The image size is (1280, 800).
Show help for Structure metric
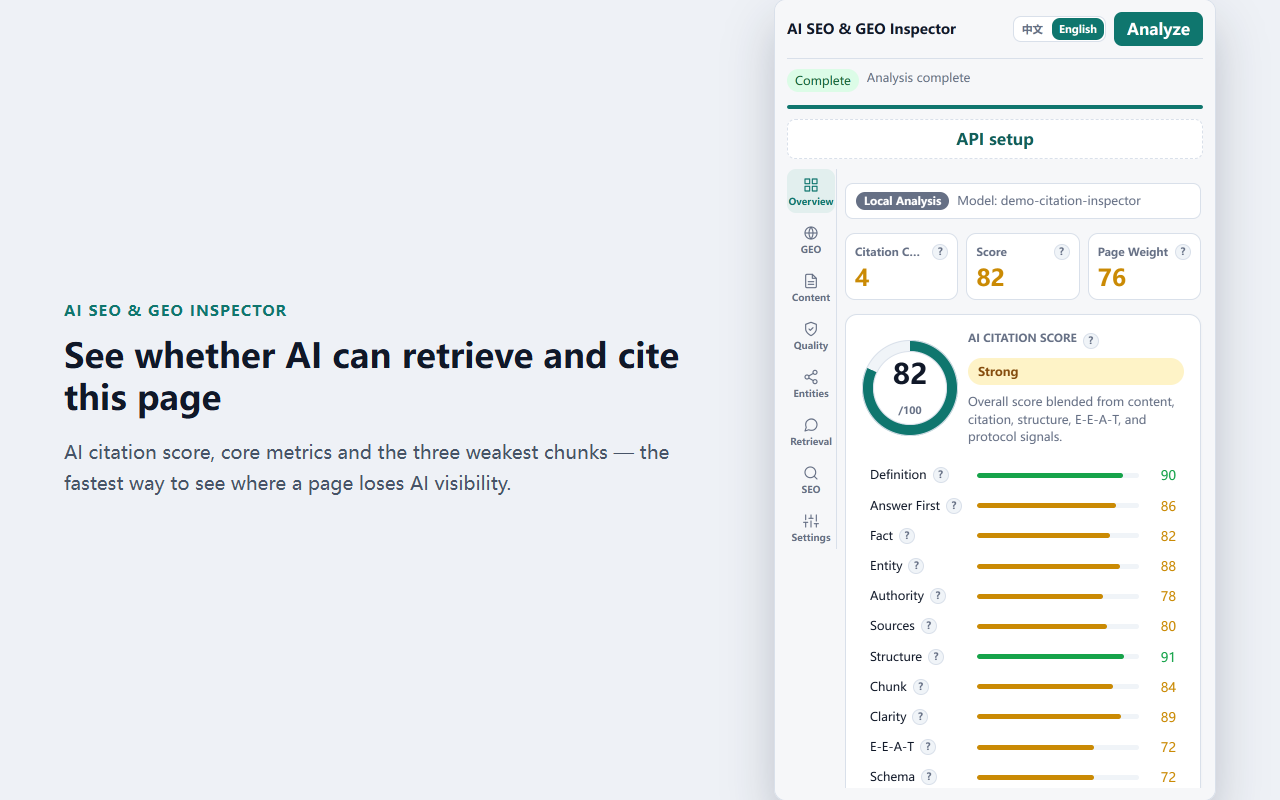pyautogui.click(x=936, y=657)
